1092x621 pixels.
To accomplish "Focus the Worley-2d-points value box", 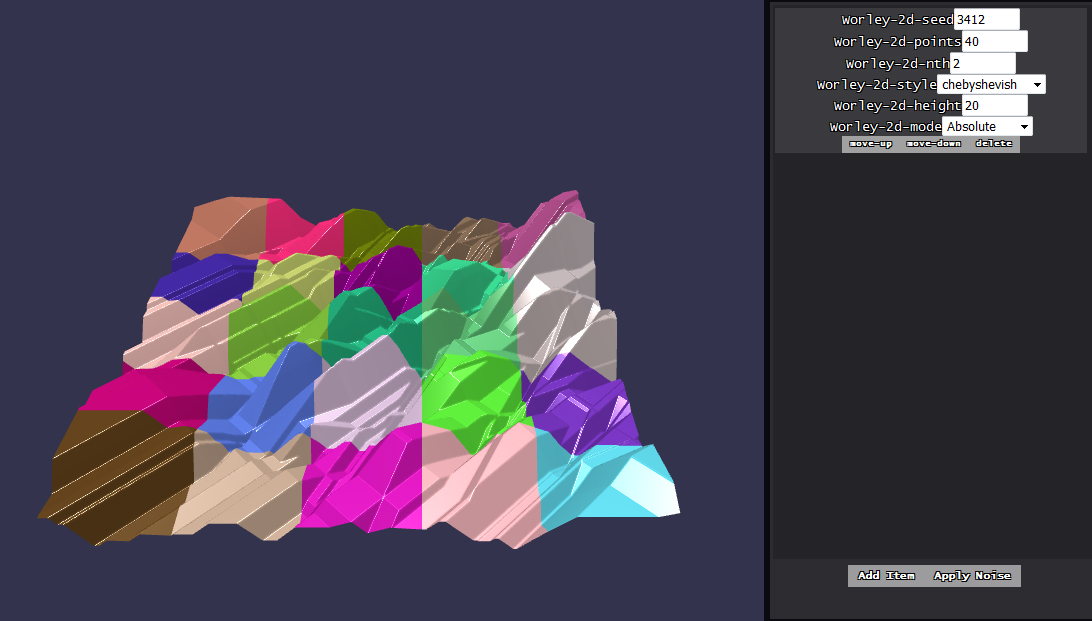I will coord(994,41).
